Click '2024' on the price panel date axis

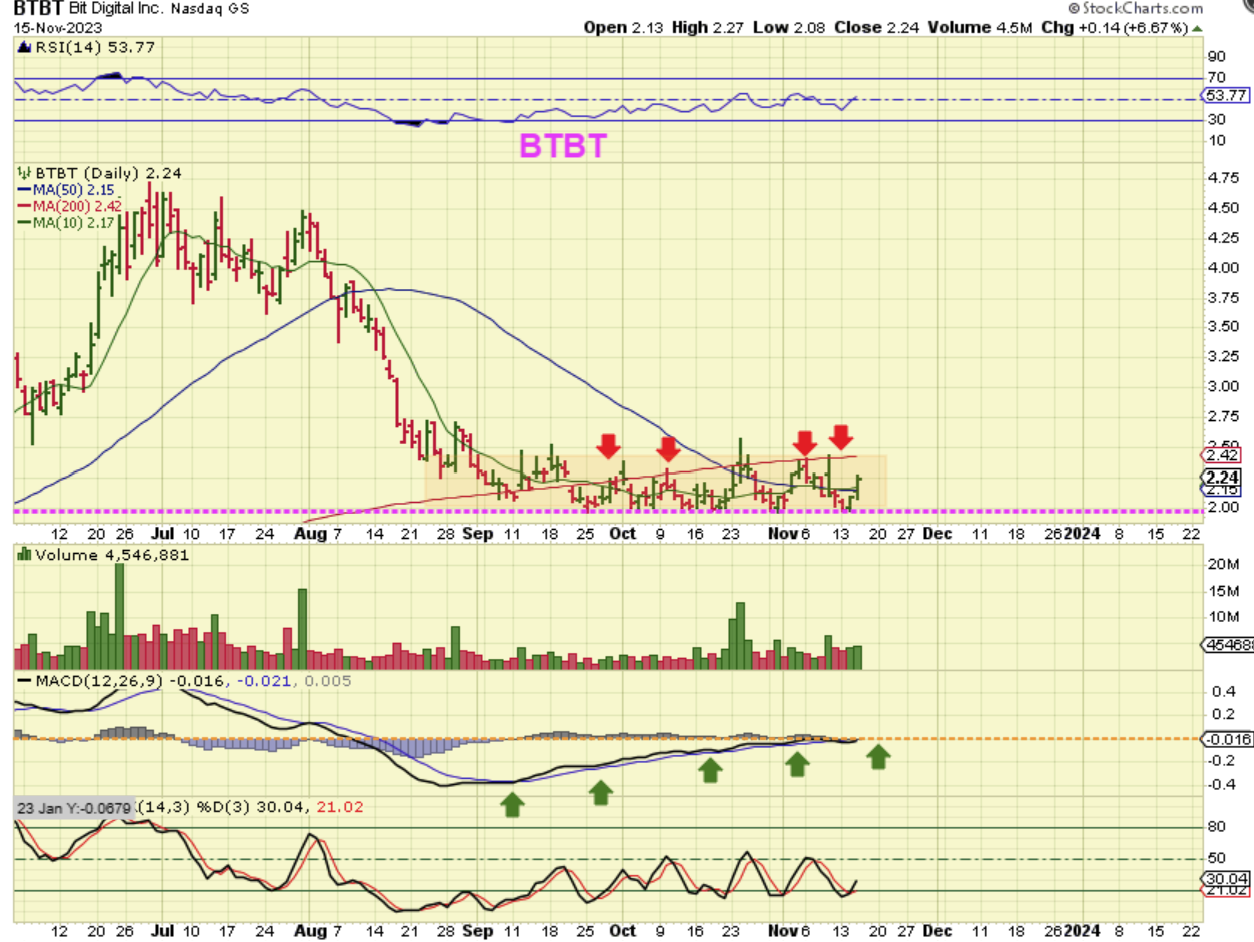tap(1083, 533)
